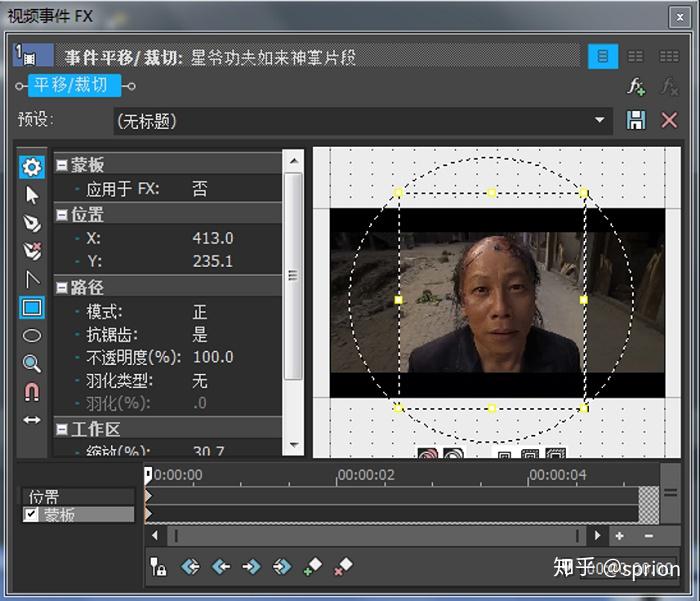Close the 视频事件 FX window
The image size is (700, 601).
pos(679,17)
